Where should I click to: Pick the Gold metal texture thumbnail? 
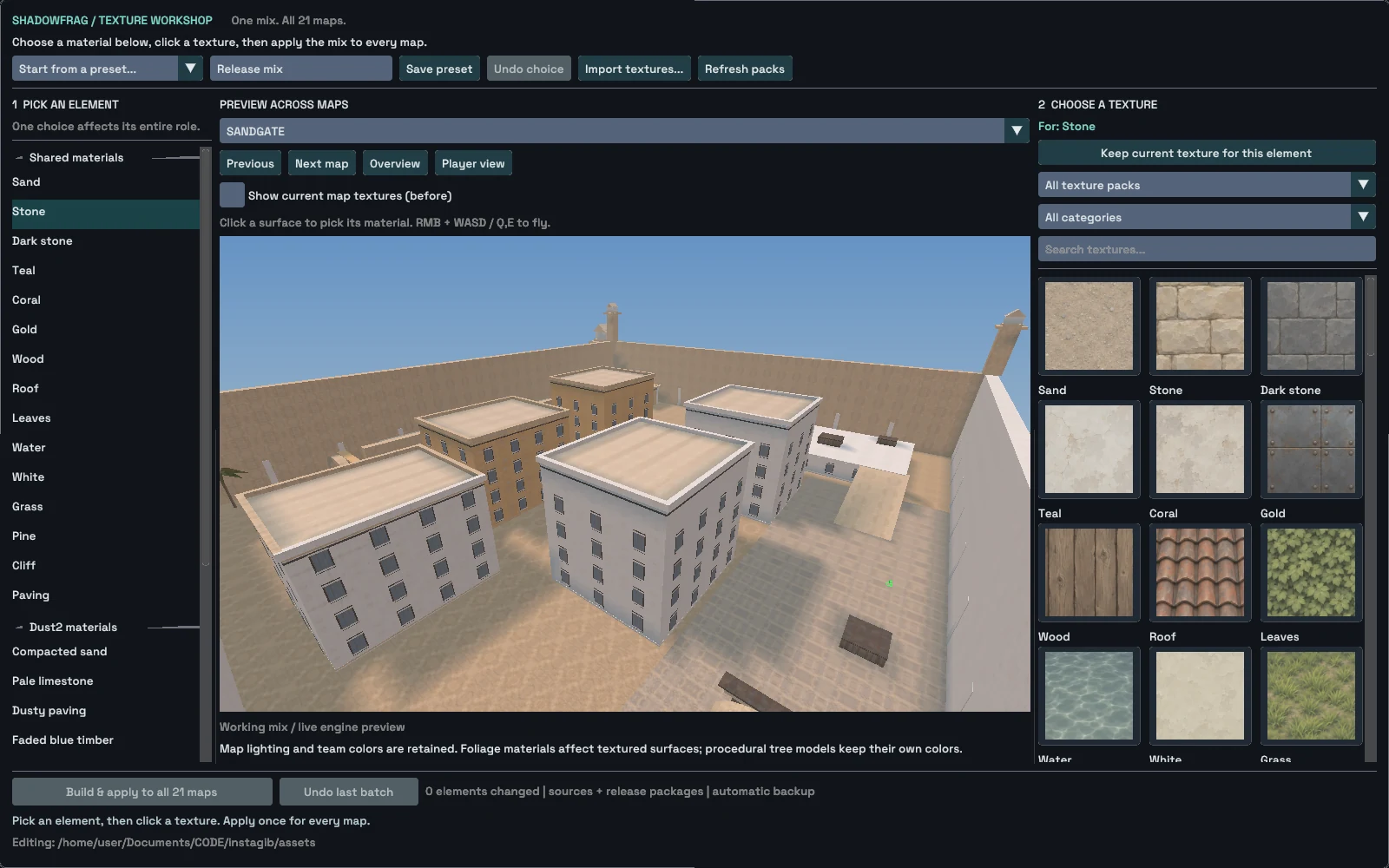pyautogui.click(x=1311, y=450)
